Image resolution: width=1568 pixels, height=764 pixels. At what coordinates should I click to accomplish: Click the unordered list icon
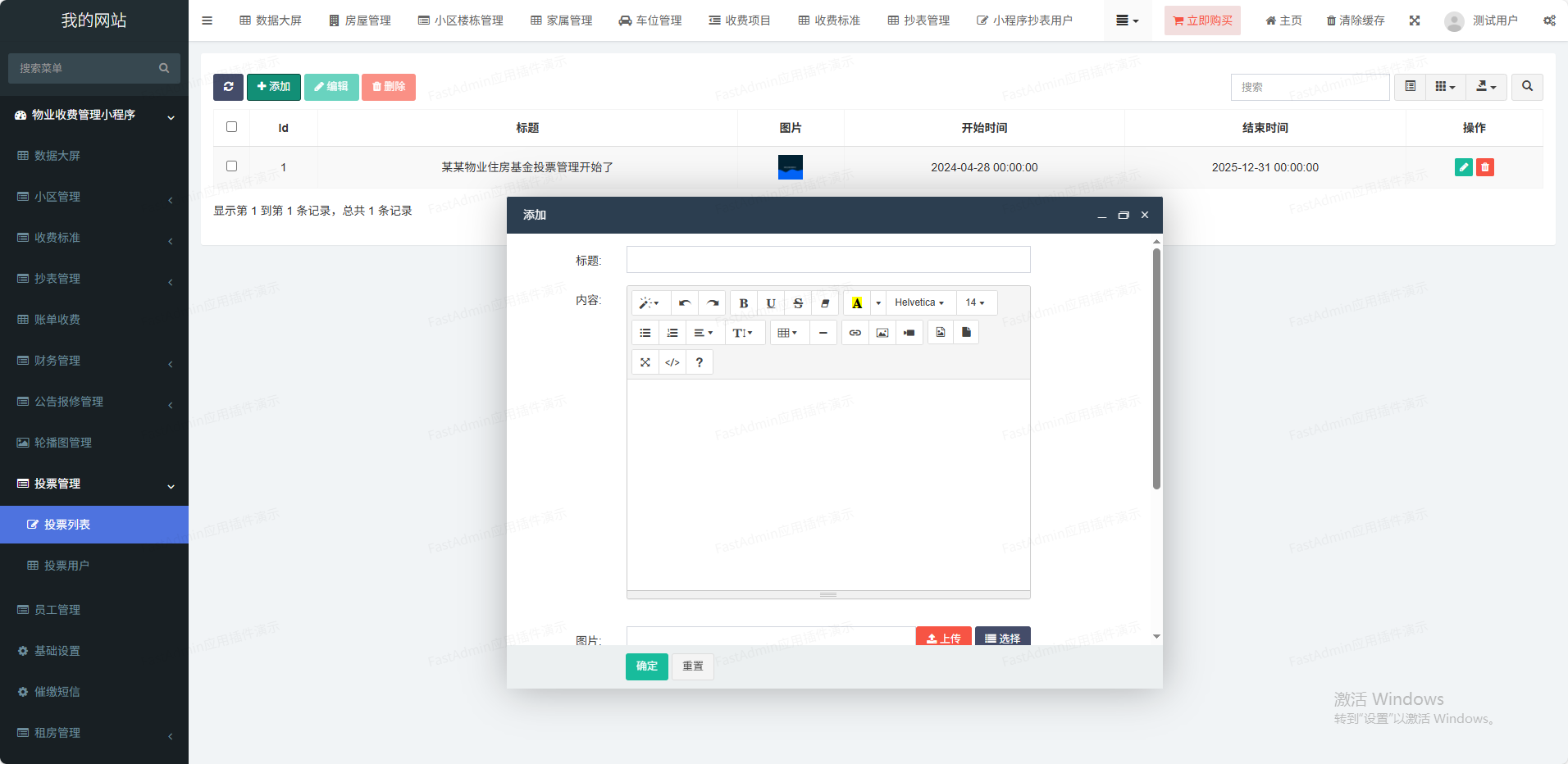click(645, 333)
